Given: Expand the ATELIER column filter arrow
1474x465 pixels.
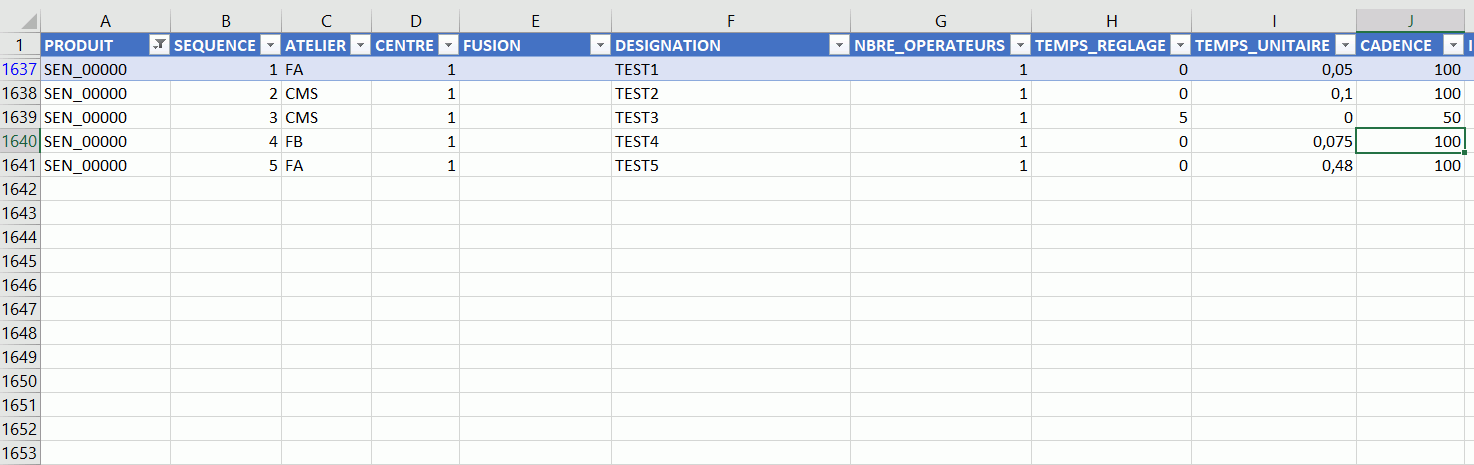Looking at the screenshot, I should click(x=360, y=45).
